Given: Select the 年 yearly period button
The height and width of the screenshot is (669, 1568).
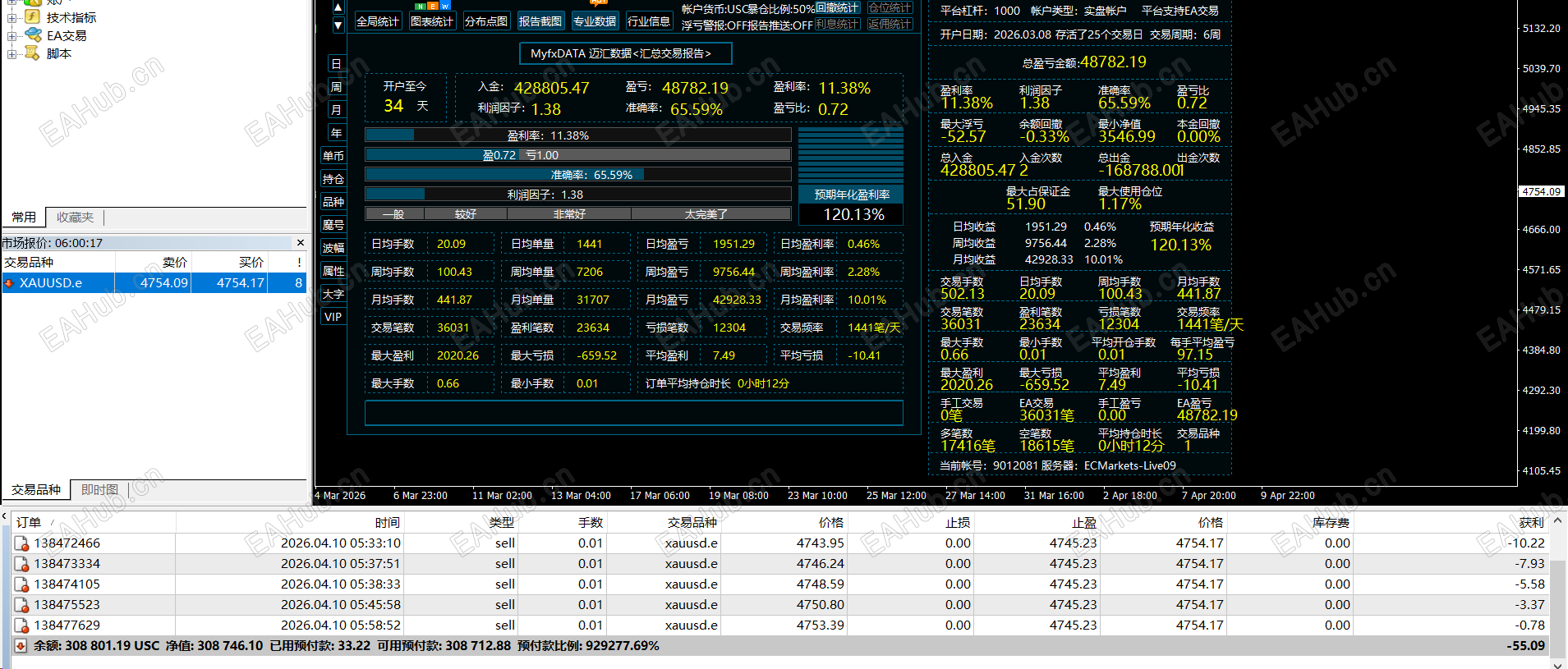Looking at the screenshot, I should [336, 133].
